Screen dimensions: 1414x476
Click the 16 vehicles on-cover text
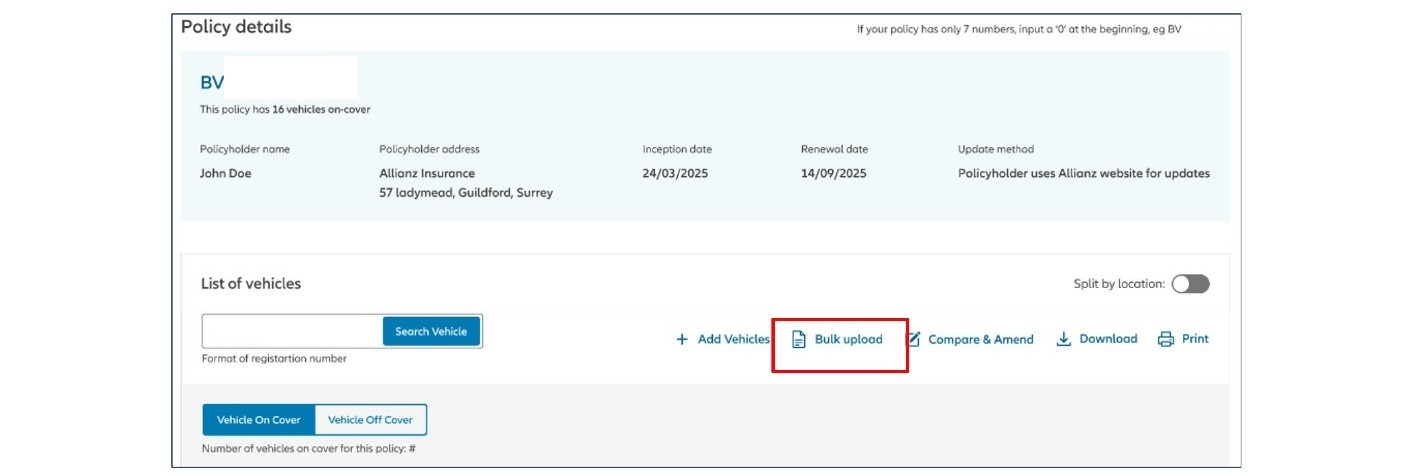tap(321, 110)
